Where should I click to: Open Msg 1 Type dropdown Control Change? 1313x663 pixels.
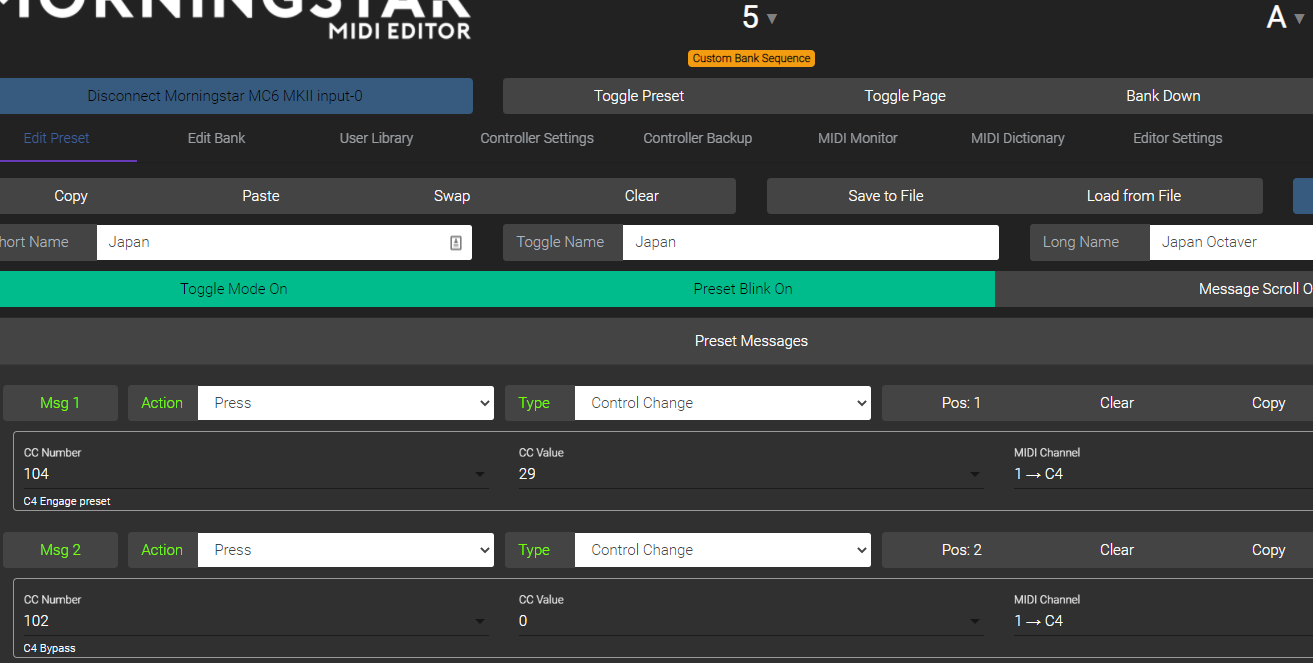pyautogui.click(x=723, y=403)
